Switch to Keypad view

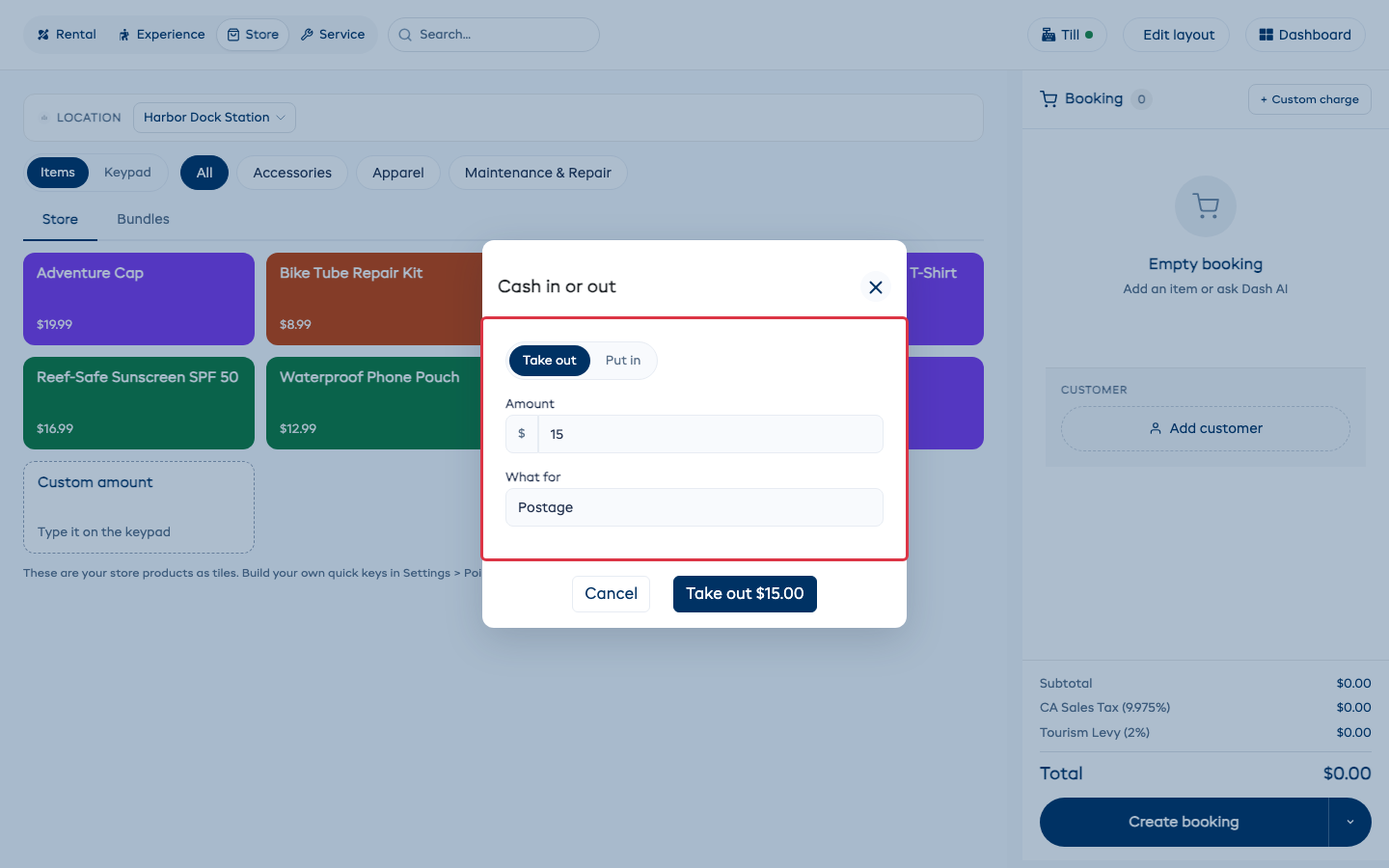click(127, 173)
